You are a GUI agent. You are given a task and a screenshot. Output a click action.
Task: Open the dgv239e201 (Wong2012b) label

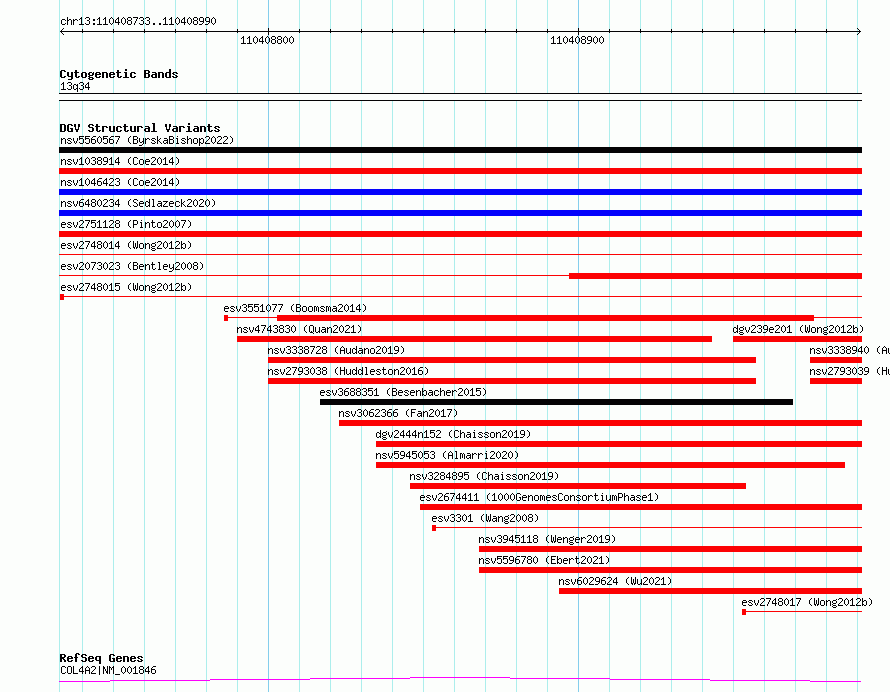[798, 329]
